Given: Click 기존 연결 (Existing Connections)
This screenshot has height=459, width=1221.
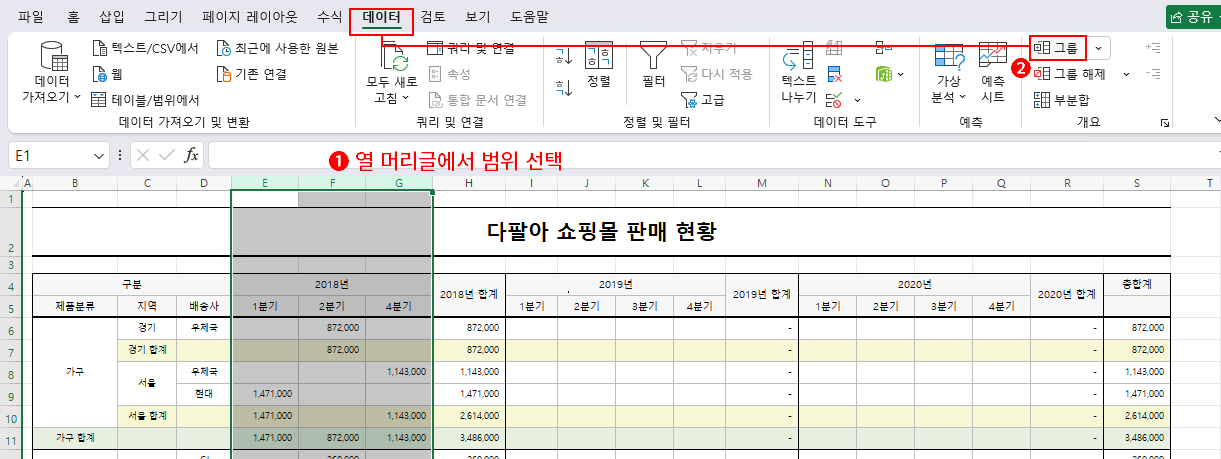Looking at the screenshot, I should [251, 74].
